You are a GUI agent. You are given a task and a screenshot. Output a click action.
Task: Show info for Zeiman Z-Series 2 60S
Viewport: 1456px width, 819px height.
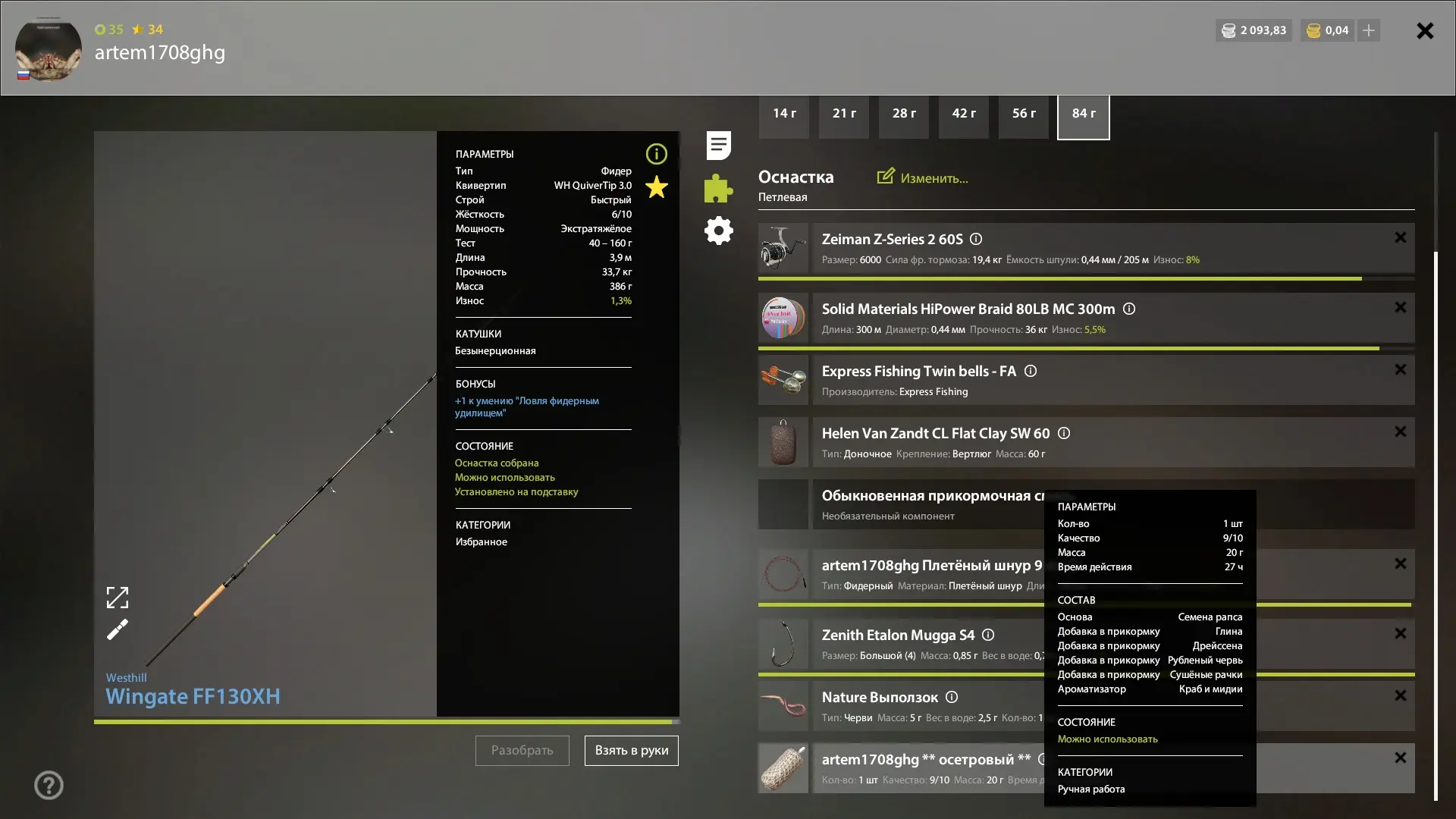click(x=976, y=239)
